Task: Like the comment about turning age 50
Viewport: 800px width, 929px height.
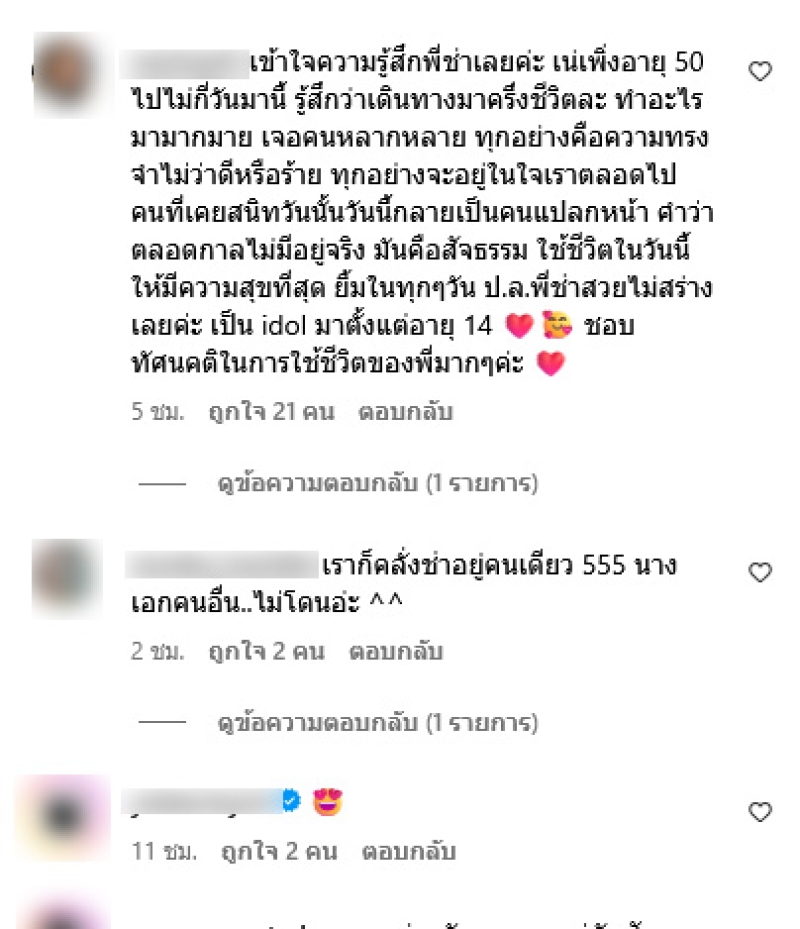Action: click(x=760, y=71)
